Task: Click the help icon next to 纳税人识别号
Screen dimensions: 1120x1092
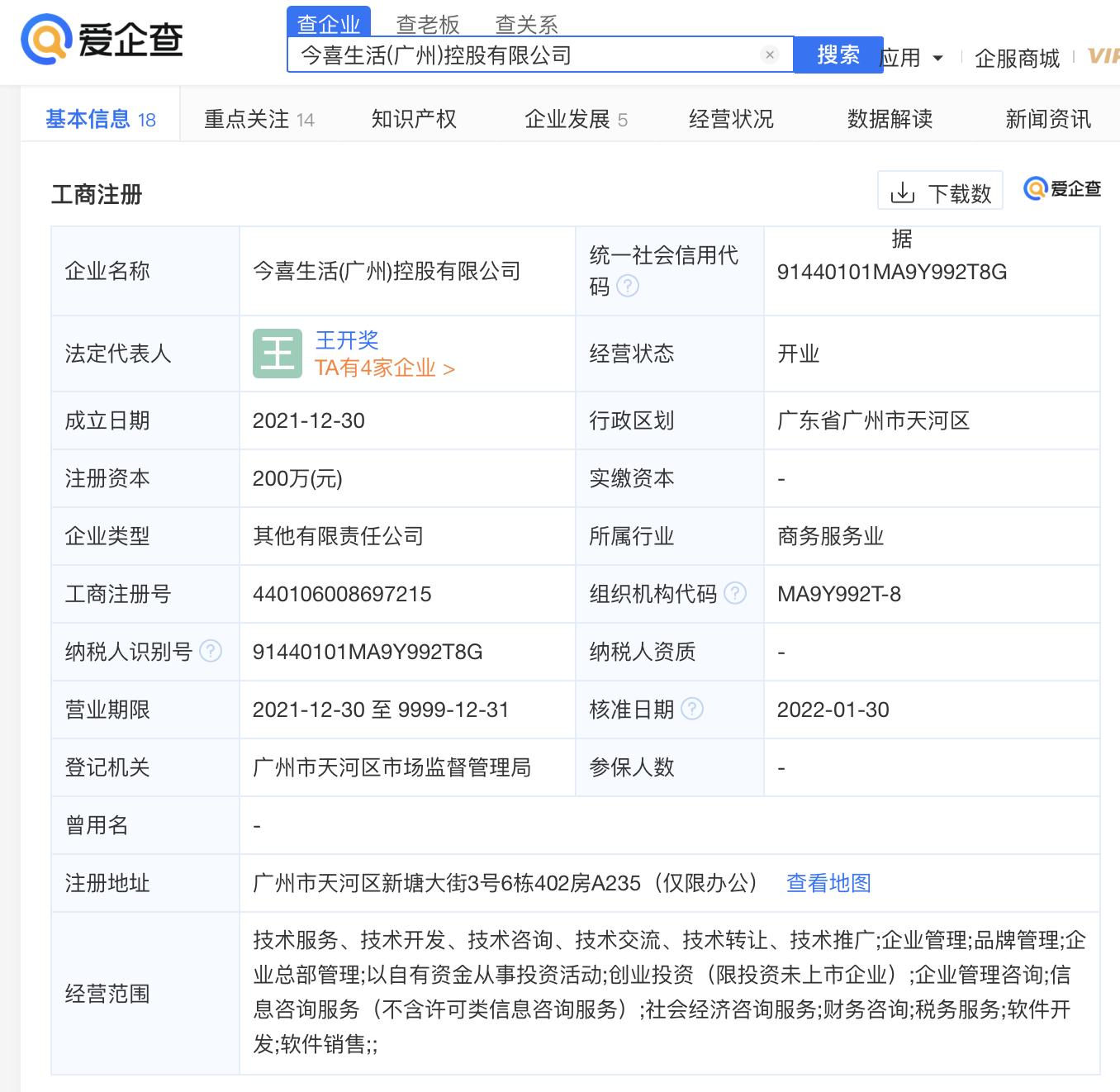Action: (212, 651)
